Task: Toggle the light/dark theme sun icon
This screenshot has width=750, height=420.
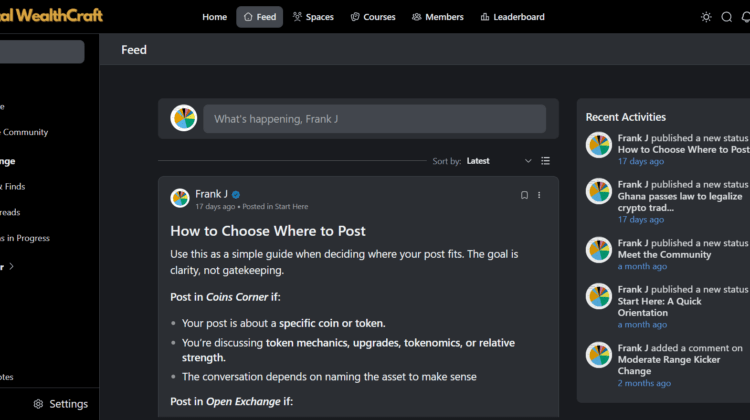Action: tap(706, 17)
